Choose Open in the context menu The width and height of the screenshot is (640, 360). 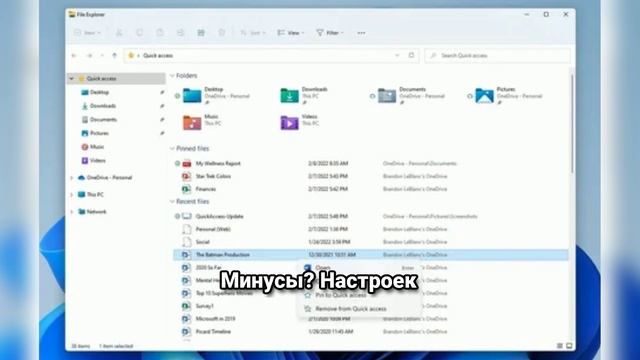[359, 268]
